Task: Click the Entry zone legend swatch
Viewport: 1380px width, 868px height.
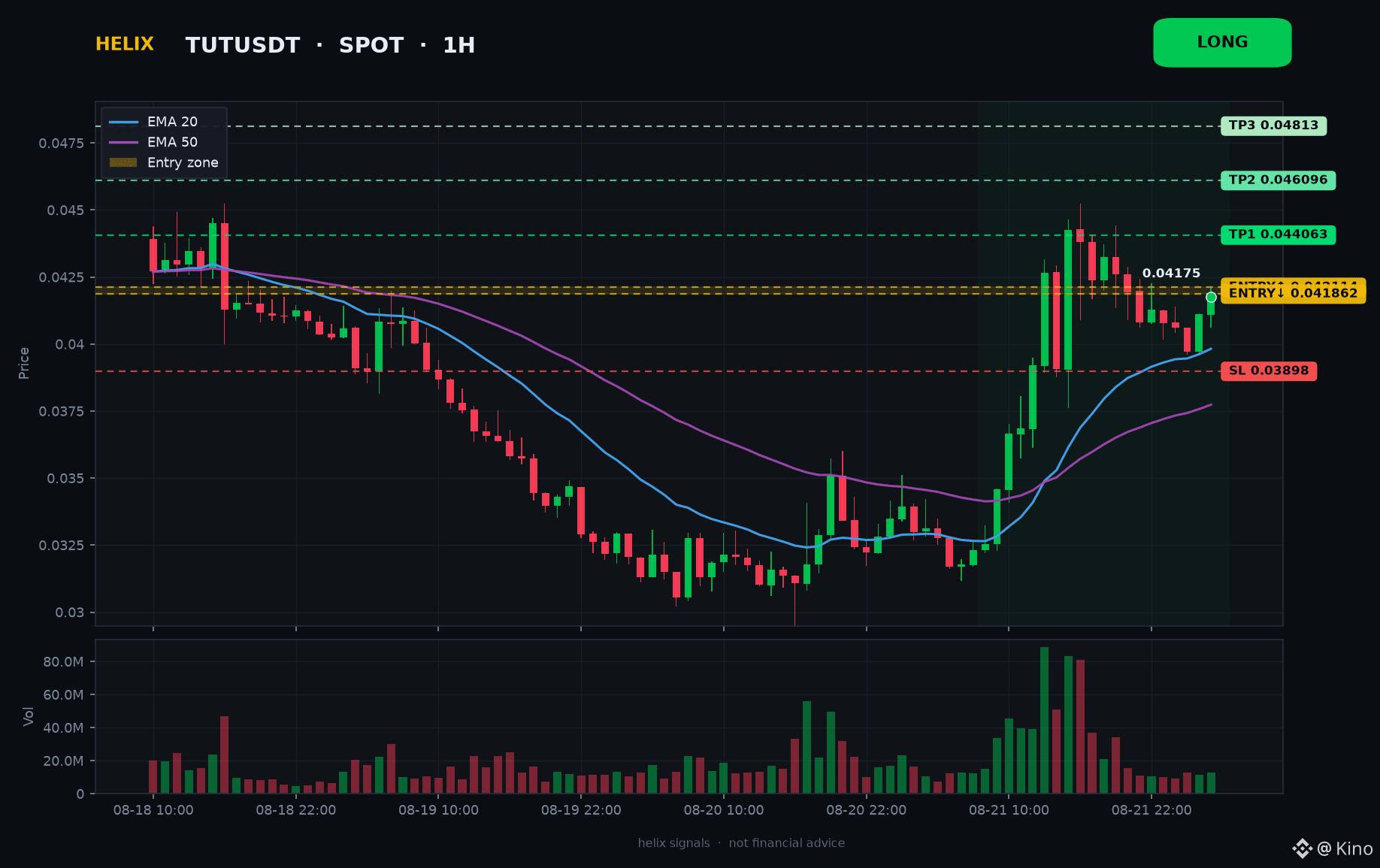Action: click(123, 162)
